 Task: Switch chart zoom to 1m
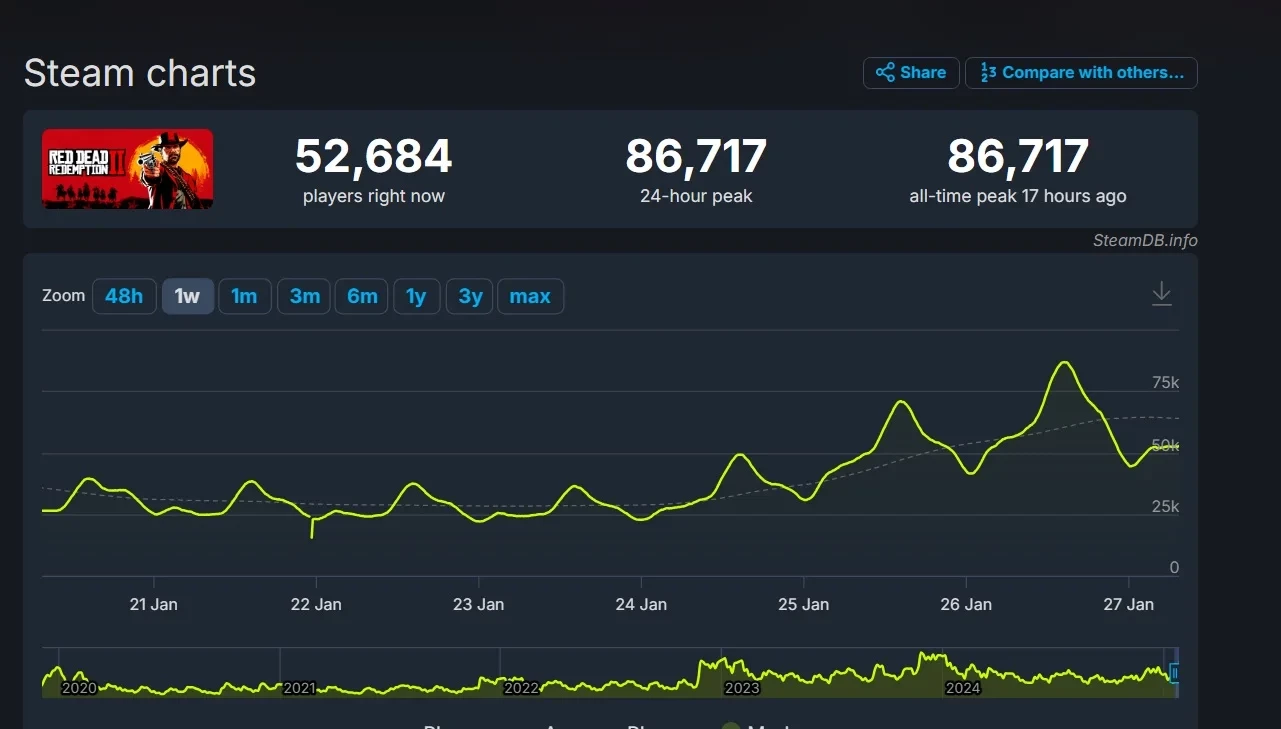pos(244,297)
